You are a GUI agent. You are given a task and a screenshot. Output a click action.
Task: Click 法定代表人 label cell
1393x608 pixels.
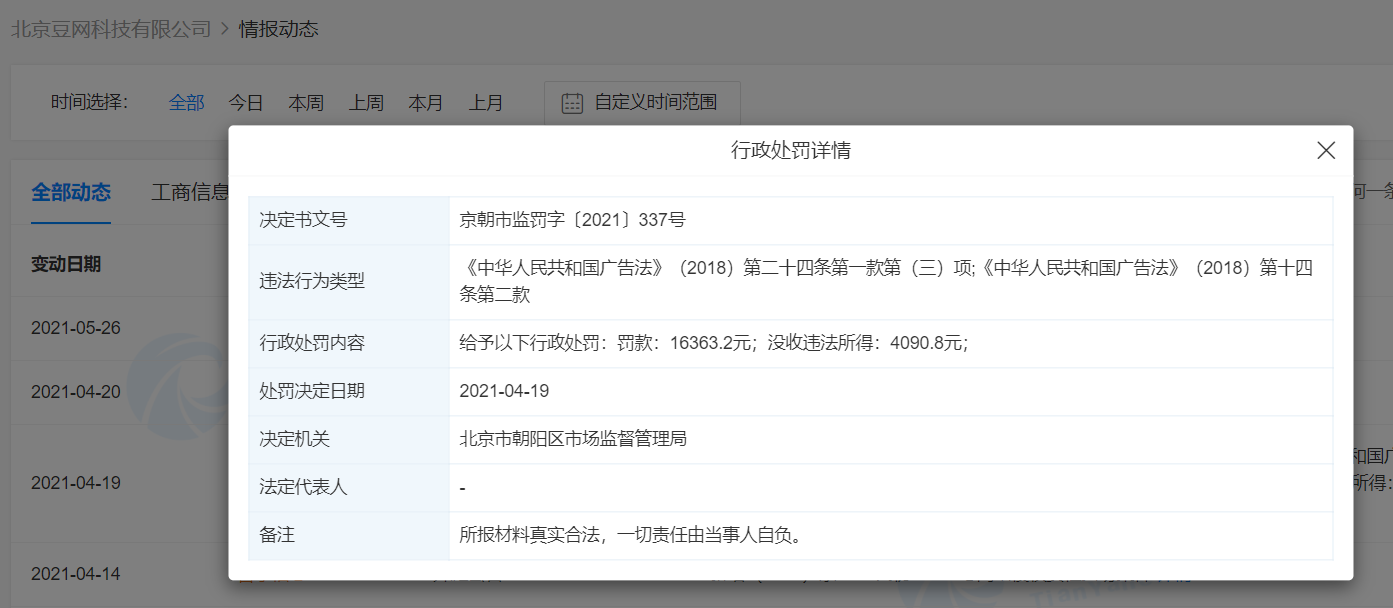[349, 487]
